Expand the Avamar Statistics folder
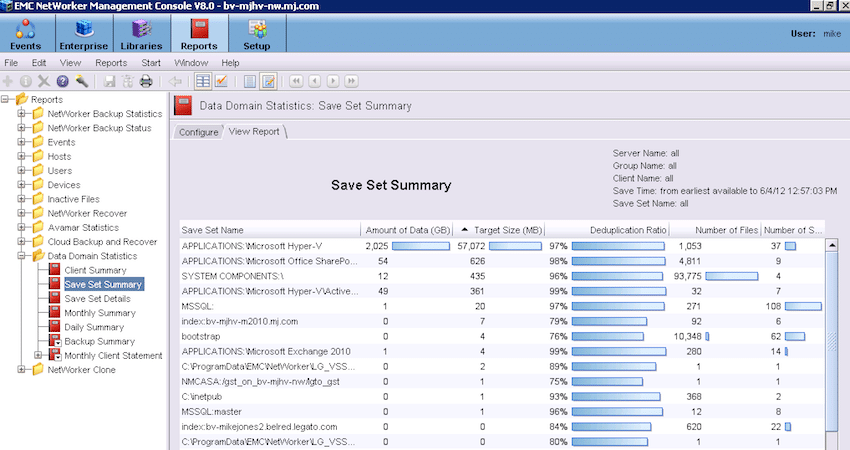The width and height of the screenshot is (850, 450). [21, 227]
